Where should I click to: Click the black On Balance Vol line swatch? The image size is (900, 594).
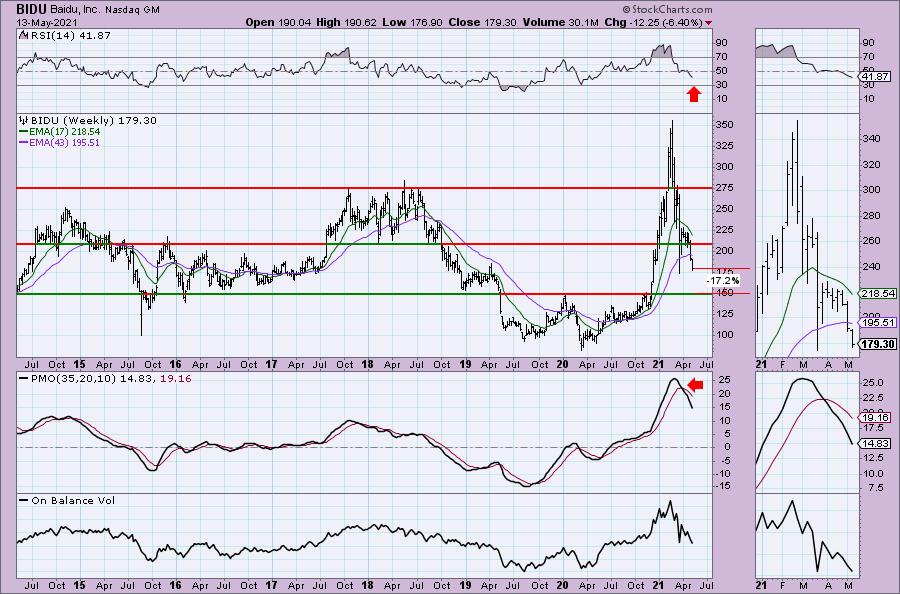[24, 500]
